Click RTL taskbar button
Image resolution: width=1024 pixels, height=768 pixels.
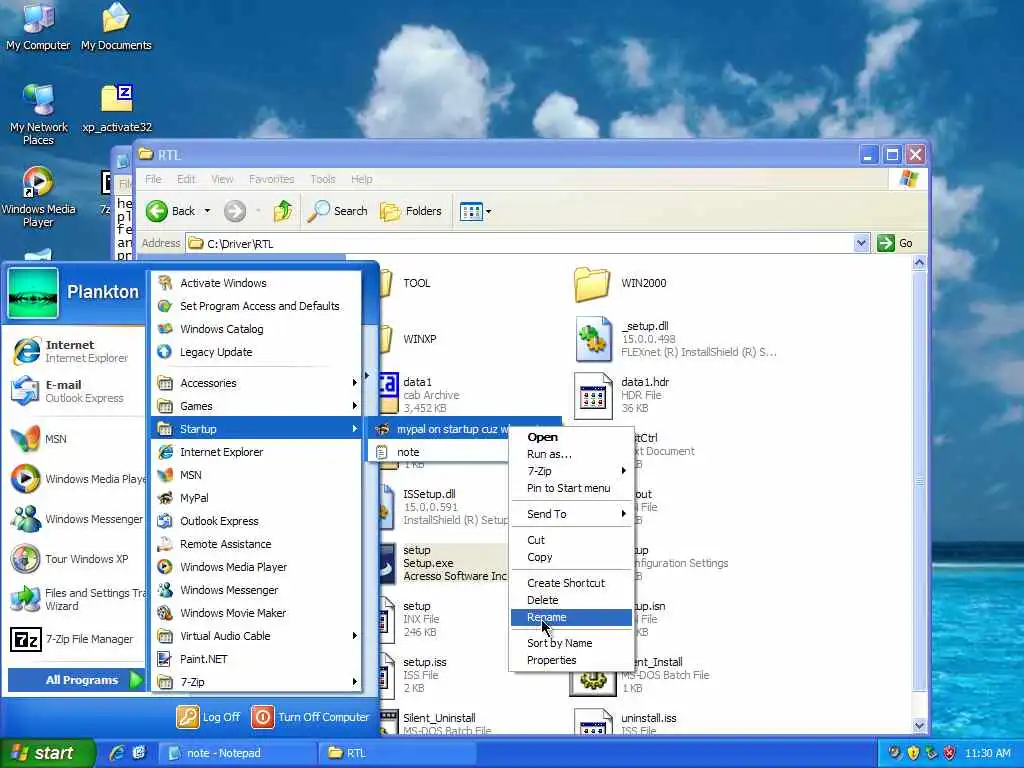coord(397,753)
